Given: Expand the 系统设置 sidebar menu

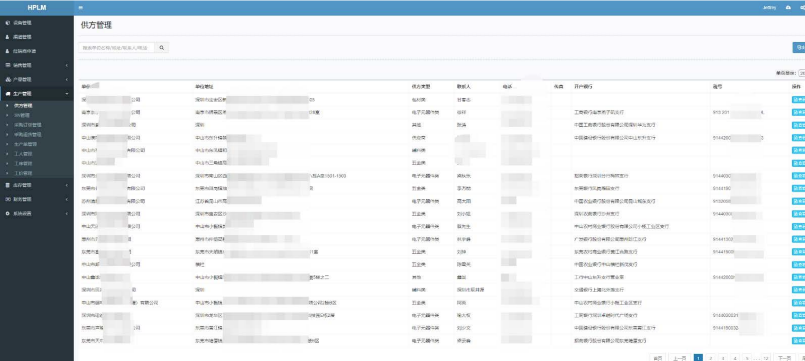Looking at the screenshot, I should (36, 214).
